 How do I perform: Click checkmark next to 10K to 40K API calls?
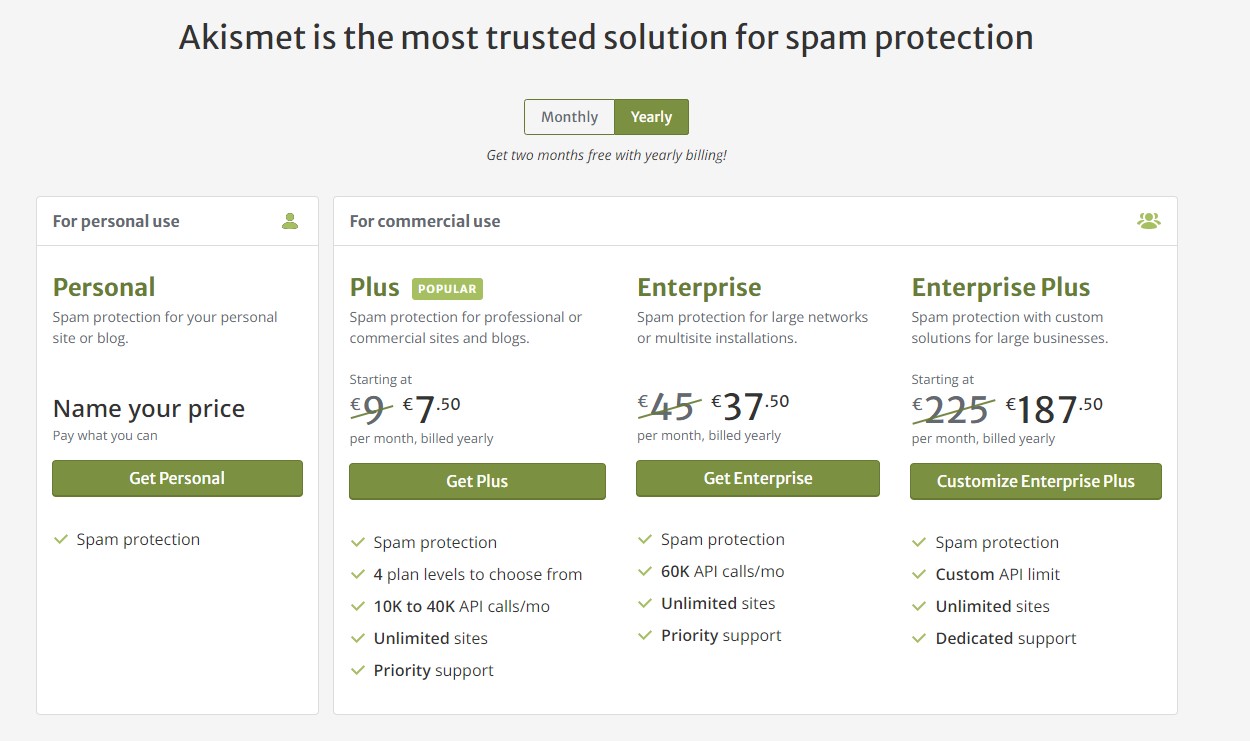click(358, 606)
